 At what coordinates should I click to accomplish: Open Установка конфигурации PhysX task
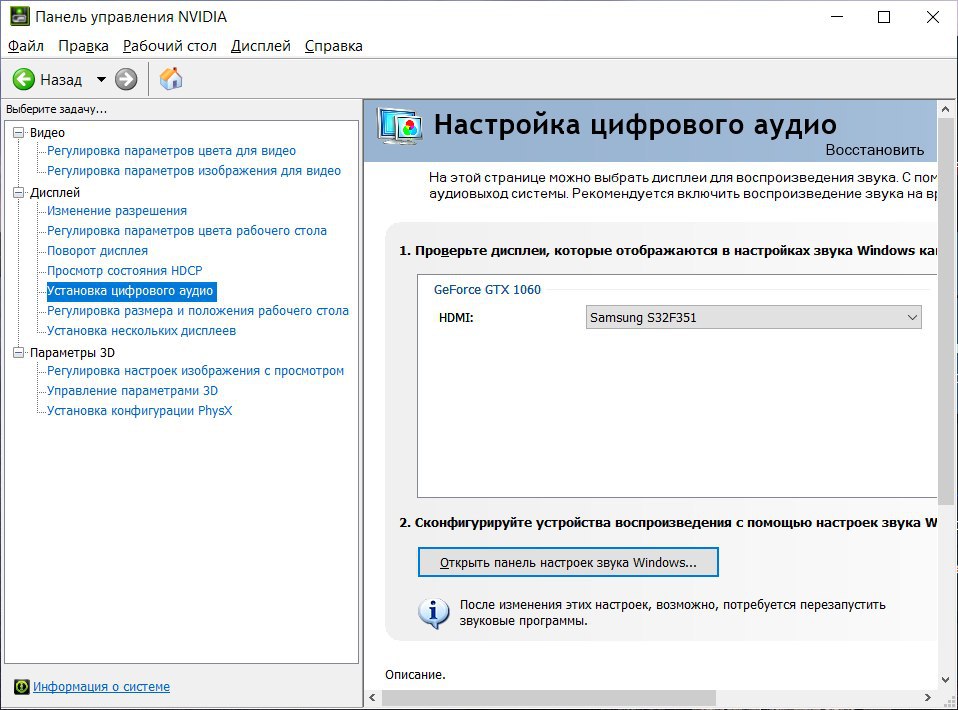pyautogui.click(x=139, y=411)
